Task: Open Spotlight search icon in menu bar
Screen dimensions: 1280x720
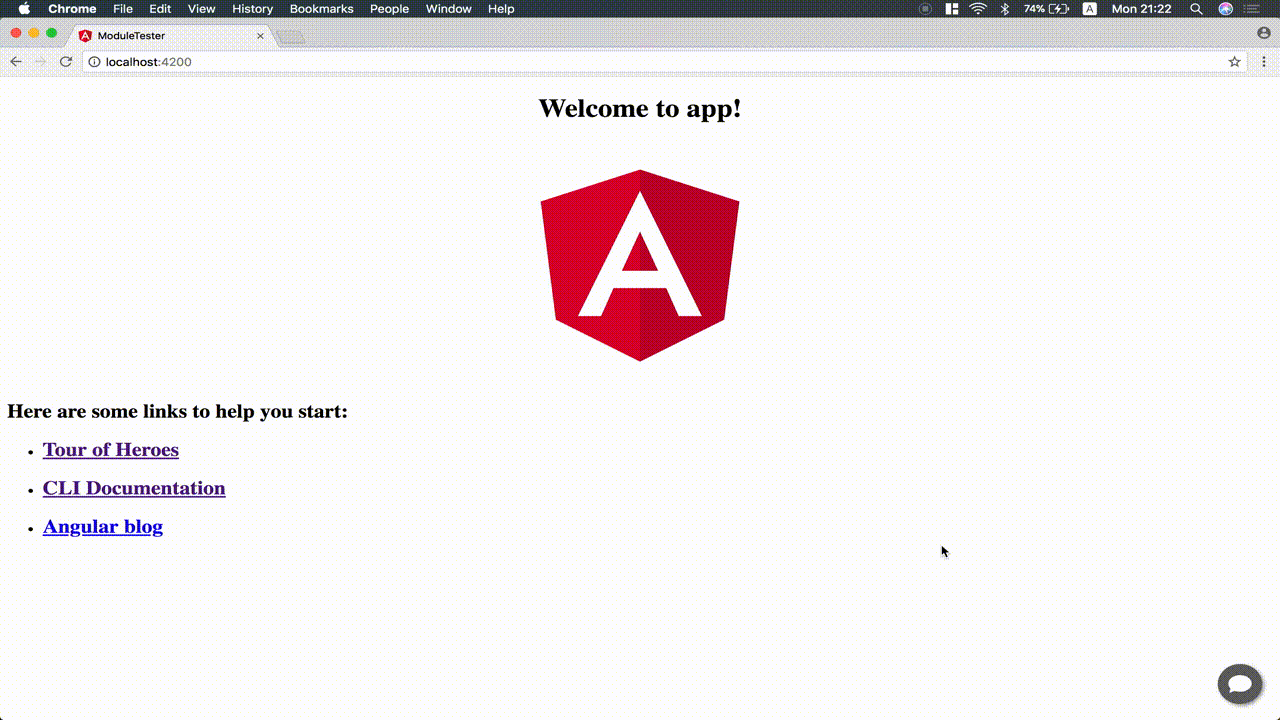Action: pyautogui.click(x=1197, y=9)
